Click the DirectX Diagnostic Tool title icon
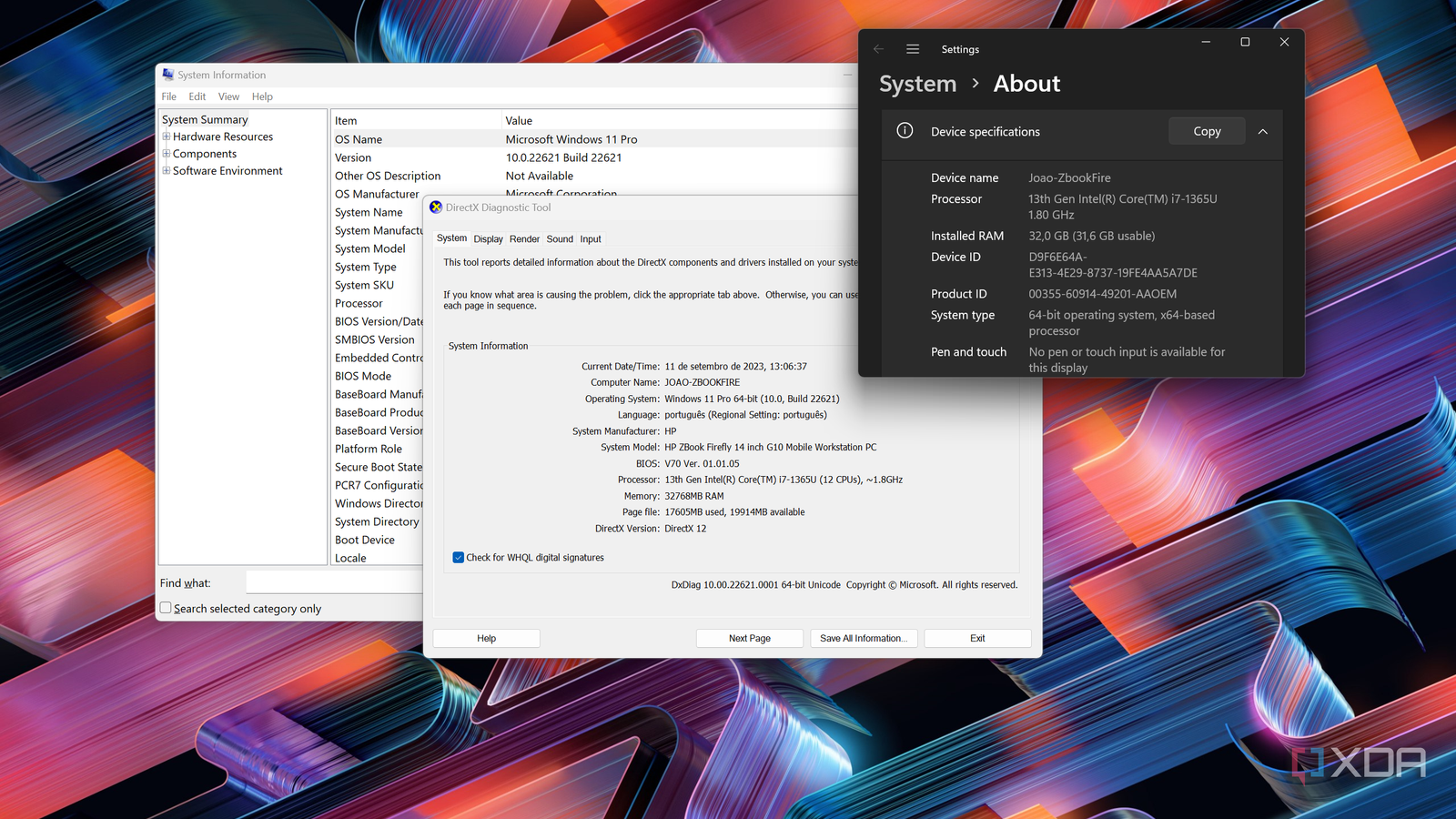 pyautogui.click(x=436, y=207)
